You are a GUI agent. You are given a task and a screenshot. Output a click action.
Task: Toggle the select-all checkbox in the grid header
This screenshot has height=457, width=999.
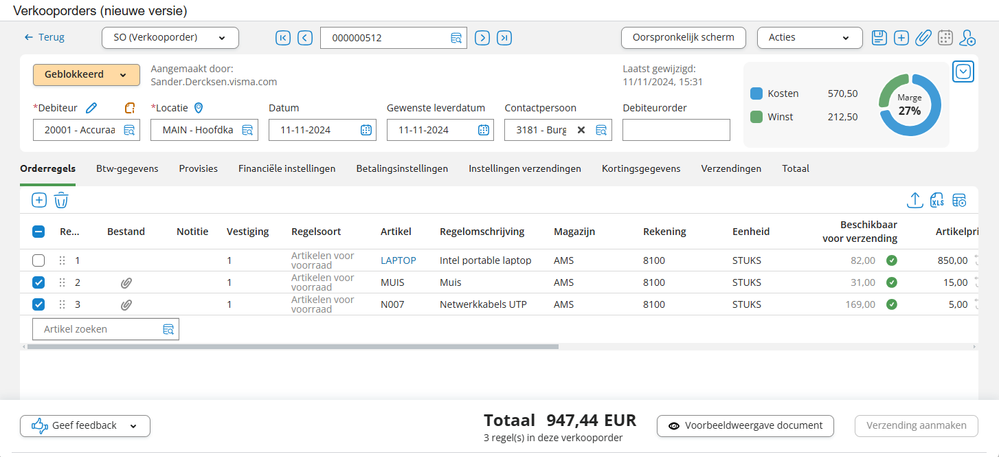coord(38,232)
